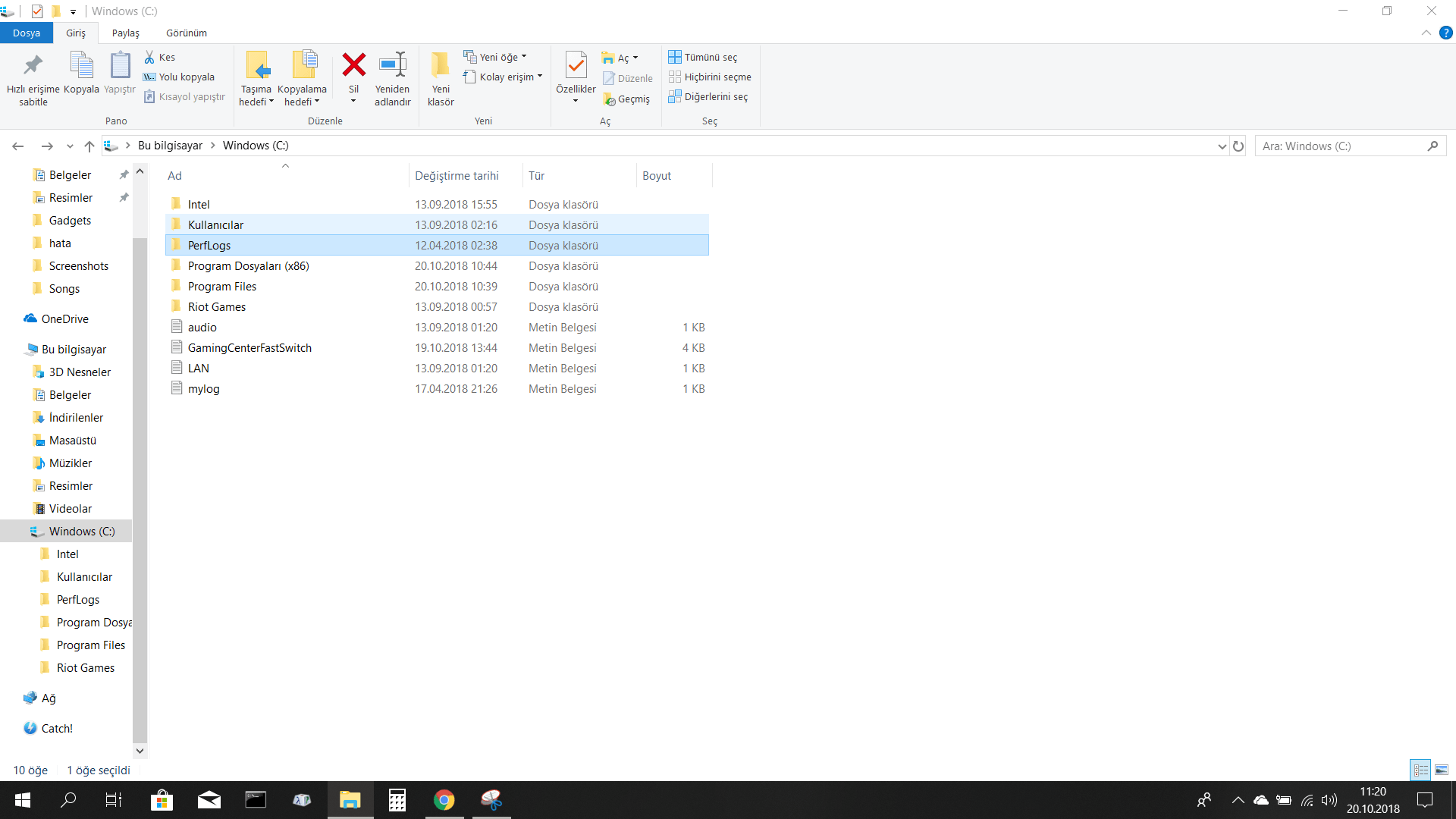Open the Özellikler properties icon

576,66
